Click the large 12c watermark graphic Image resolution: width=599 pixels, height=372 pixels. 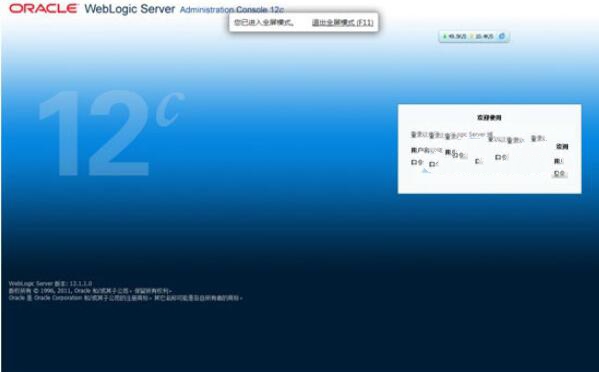click(112, 133)
